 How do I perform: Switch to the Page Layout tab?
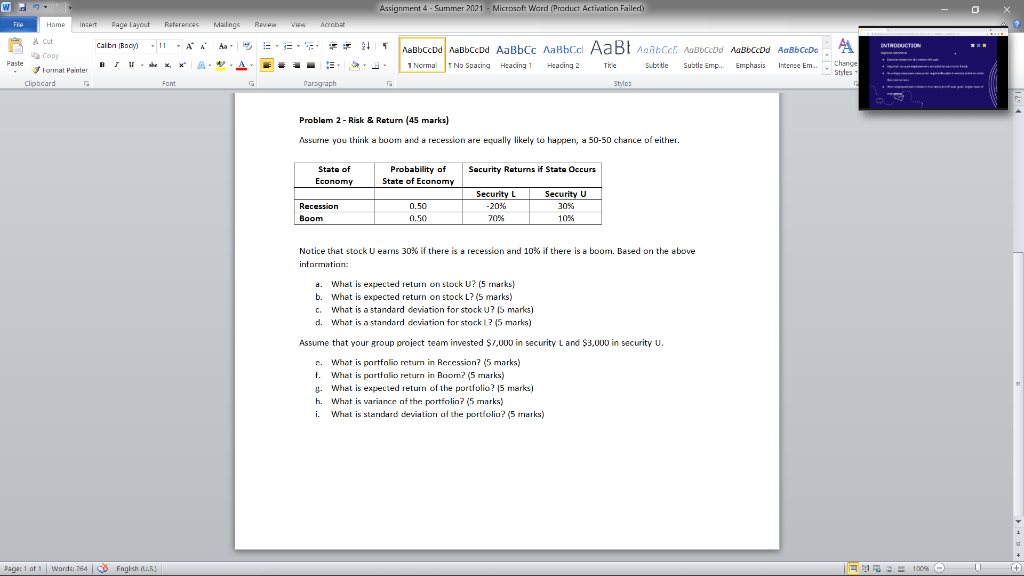click(x=131, y=25)
